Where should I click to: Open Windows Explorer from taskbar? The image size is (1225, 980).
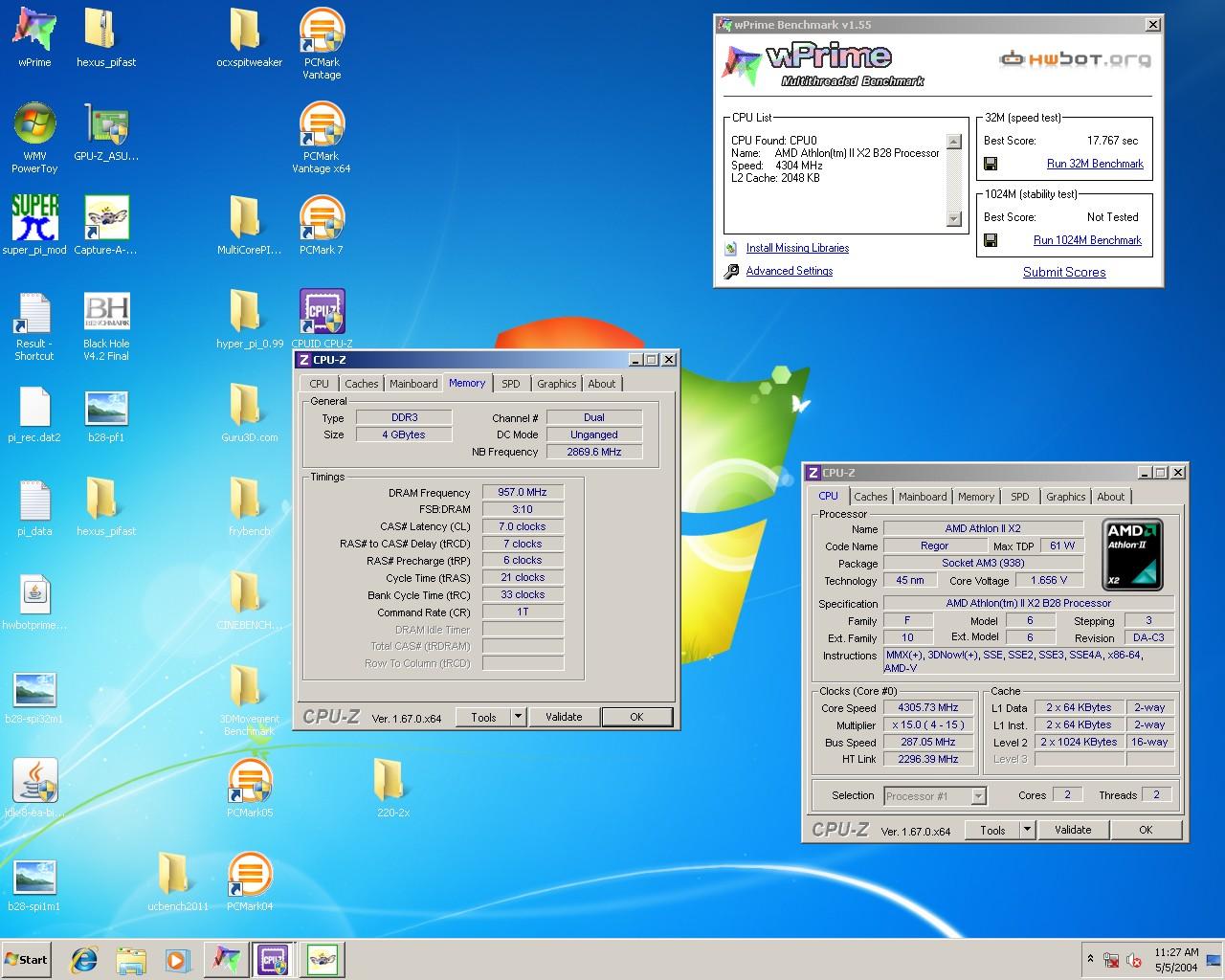point(131,960)
